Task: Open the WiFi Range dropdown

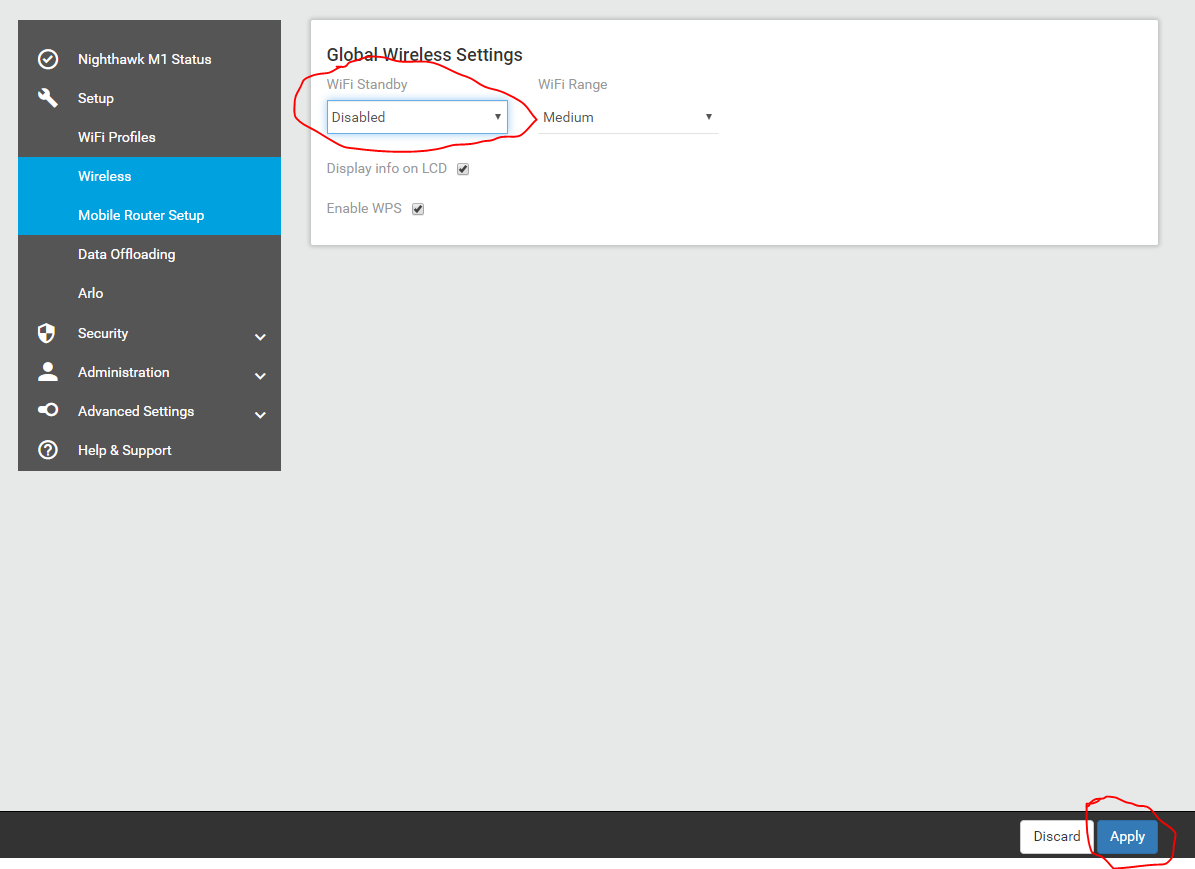Action: (628, 117)
